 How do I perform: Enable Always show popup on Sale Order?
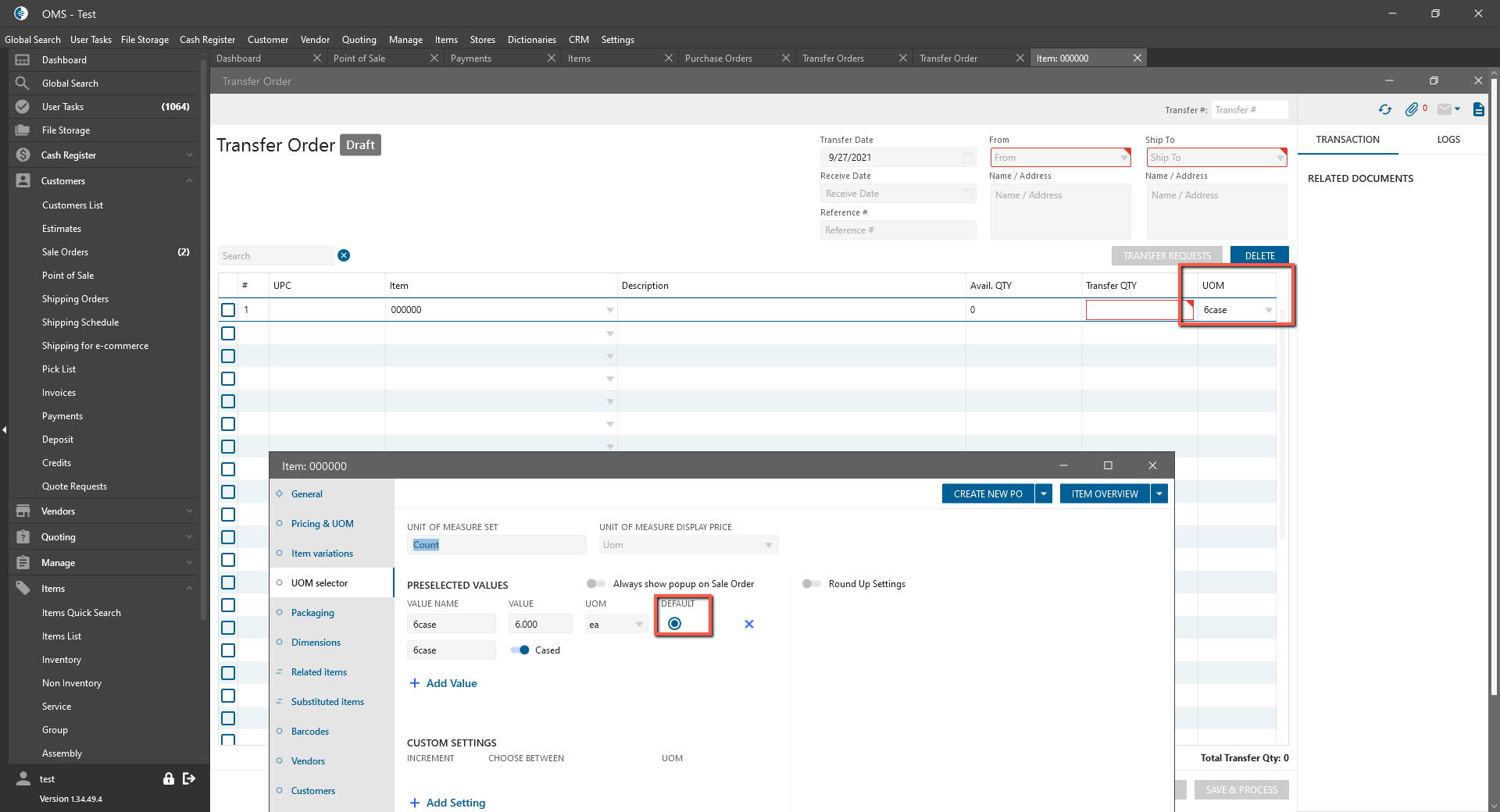596,584
